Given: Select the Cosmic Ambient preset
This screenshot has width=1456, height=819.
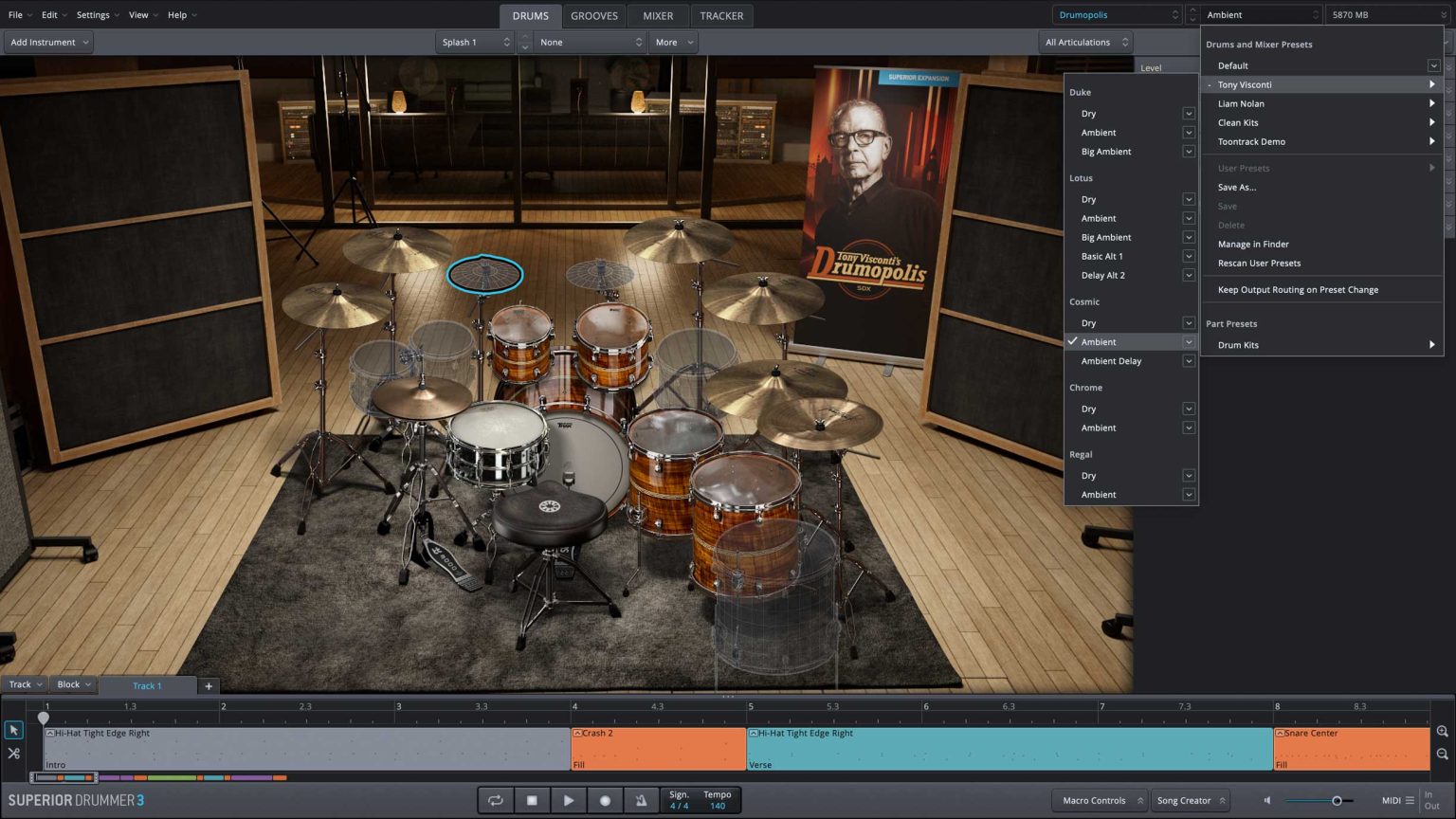Looking at the screenshot, I should [1099, 342].
